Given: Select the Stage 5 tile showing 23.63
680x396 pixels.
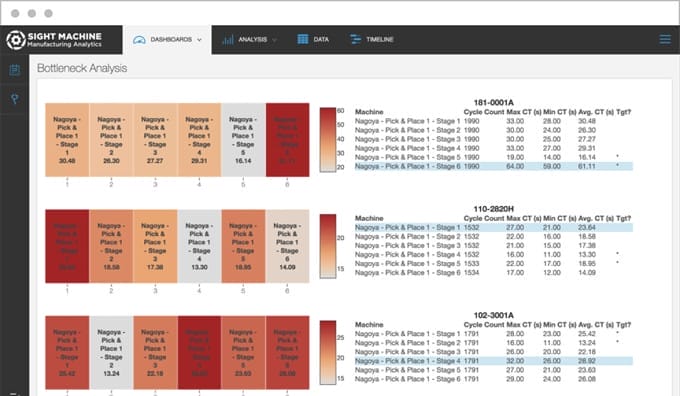Looking at the screenshot, I should click(x=243, y=352).
